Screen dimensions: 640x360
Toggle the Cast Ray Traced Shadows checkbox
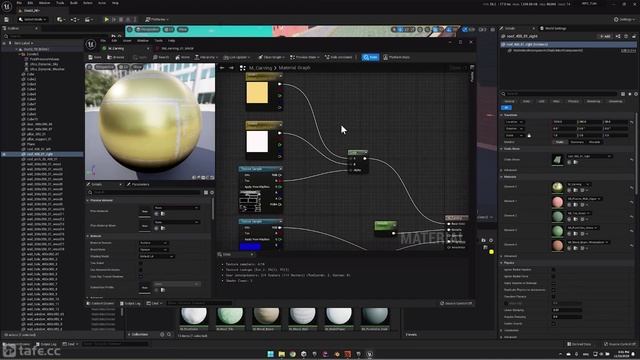point(141,276)
